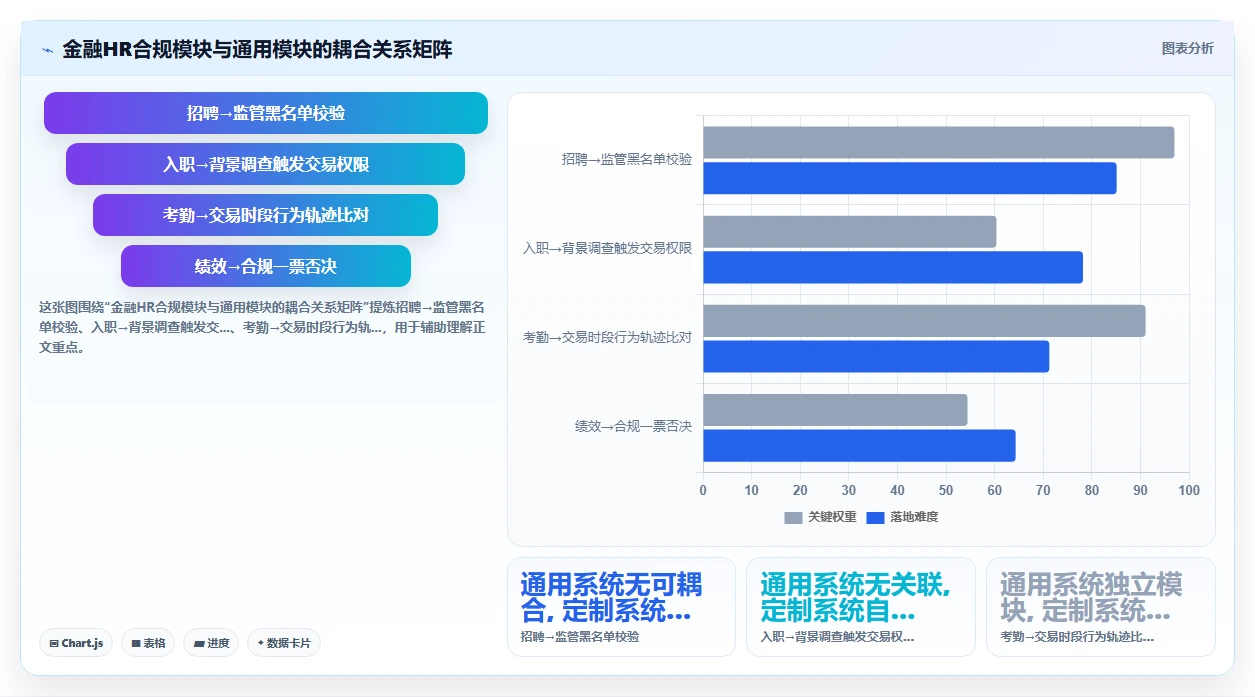Open the 通用系统独立模块 data card
The width and height of the screenshot is (1255, 697).
coord(1101,607)
